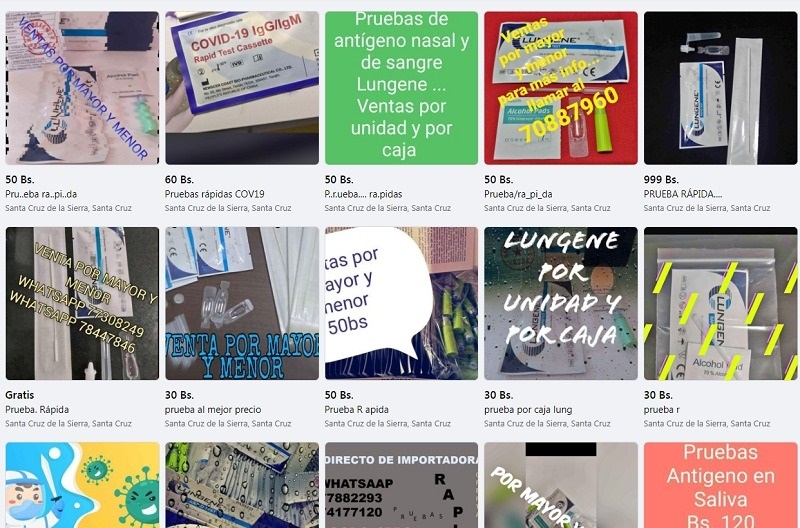Open the green 'Pruebas de antígeno nasal' image
Viewport: 800px width, 528px height.
coord(402,88)
